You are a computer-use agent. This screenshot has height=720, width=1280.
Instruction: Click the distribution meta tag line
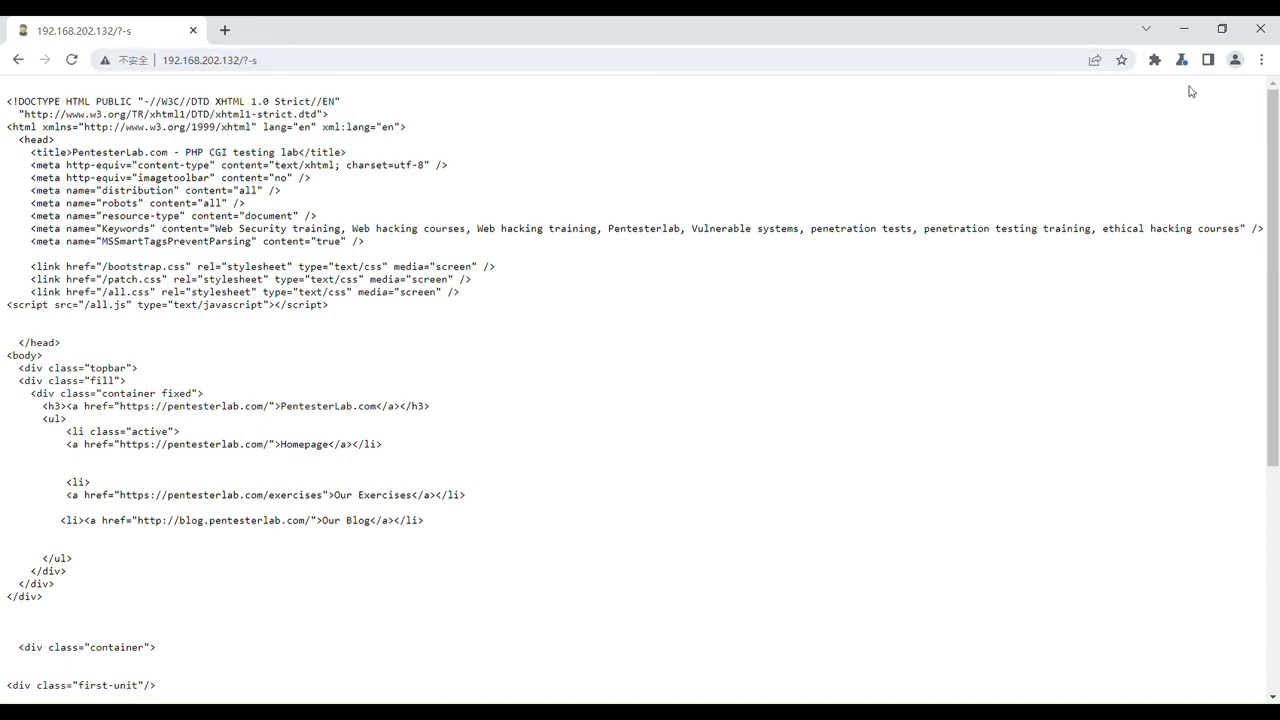coord(155,191)
